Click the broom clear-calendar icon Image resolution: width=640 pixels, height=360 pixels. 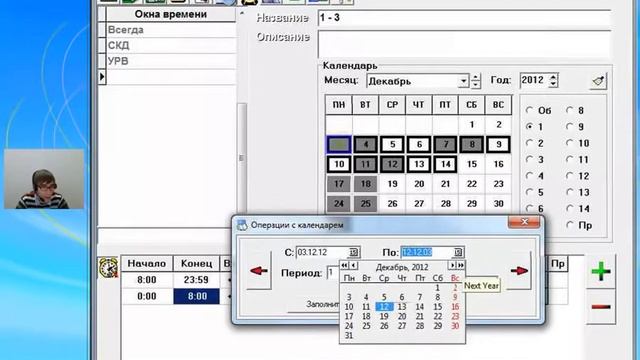[598, 81]
